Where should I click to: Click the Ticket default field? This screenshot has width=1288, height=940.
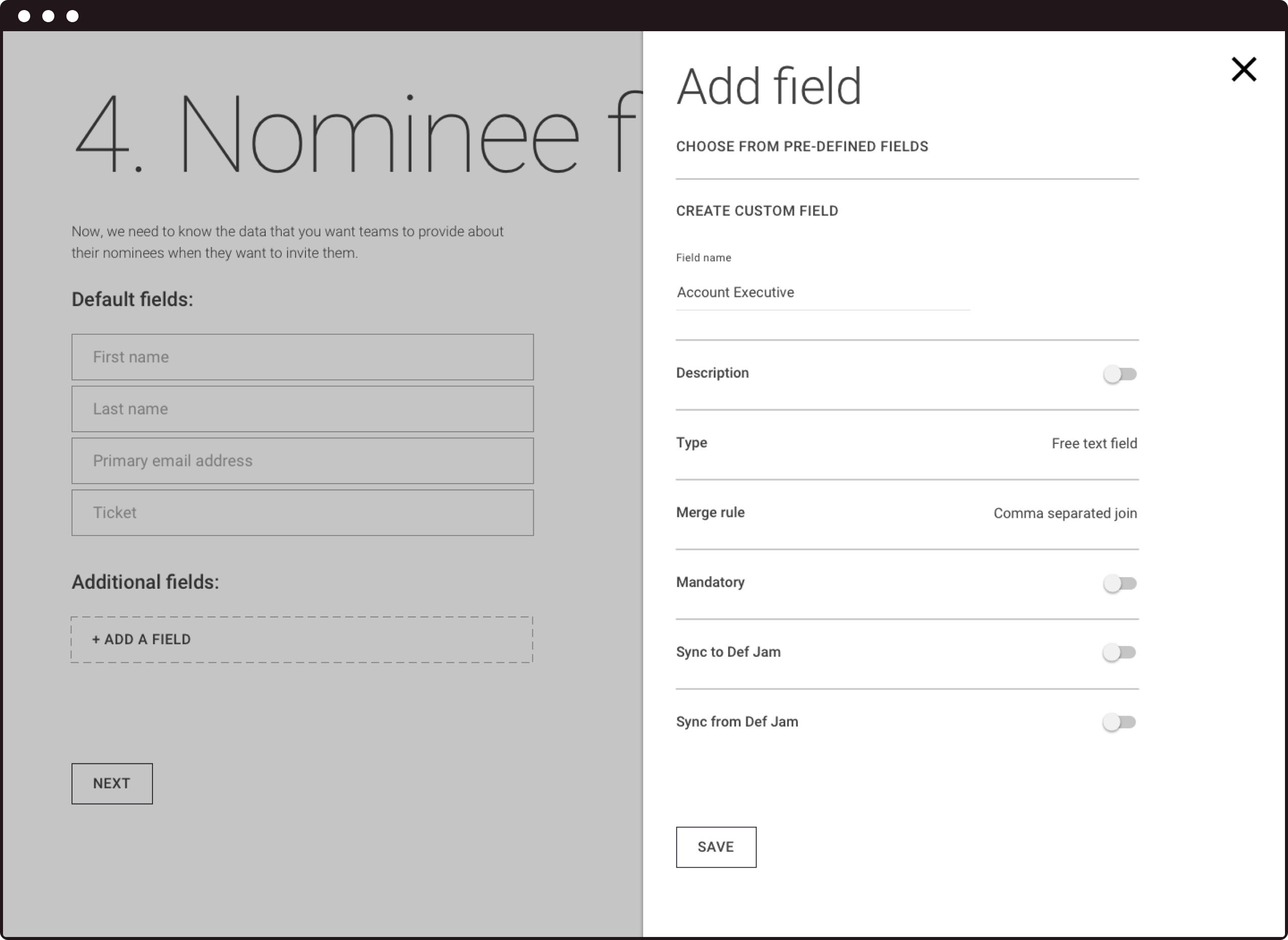[303, 512]
